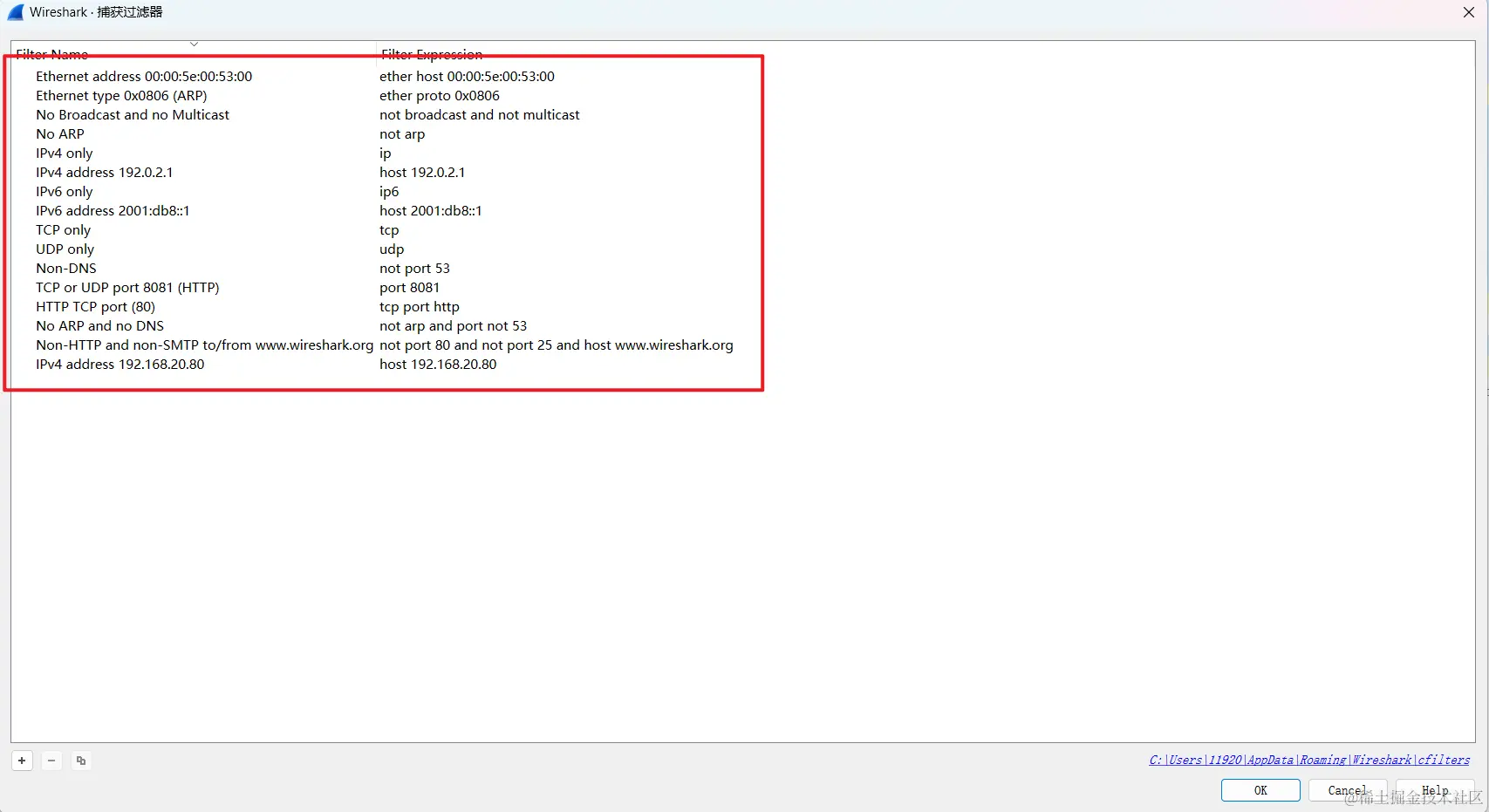Click the 'tcp port http' expression cell
Image resolution: width=1489 pixels, height=812 pixels.
420,307
